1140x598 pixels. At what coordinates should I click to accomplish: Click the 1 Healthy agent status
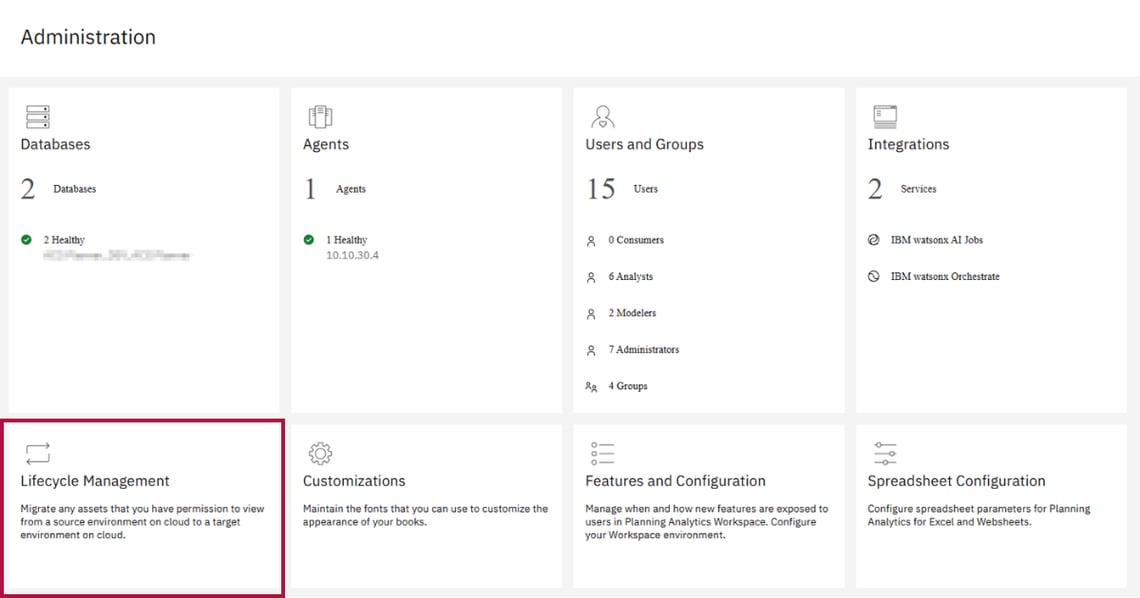(x=346, y=240)
